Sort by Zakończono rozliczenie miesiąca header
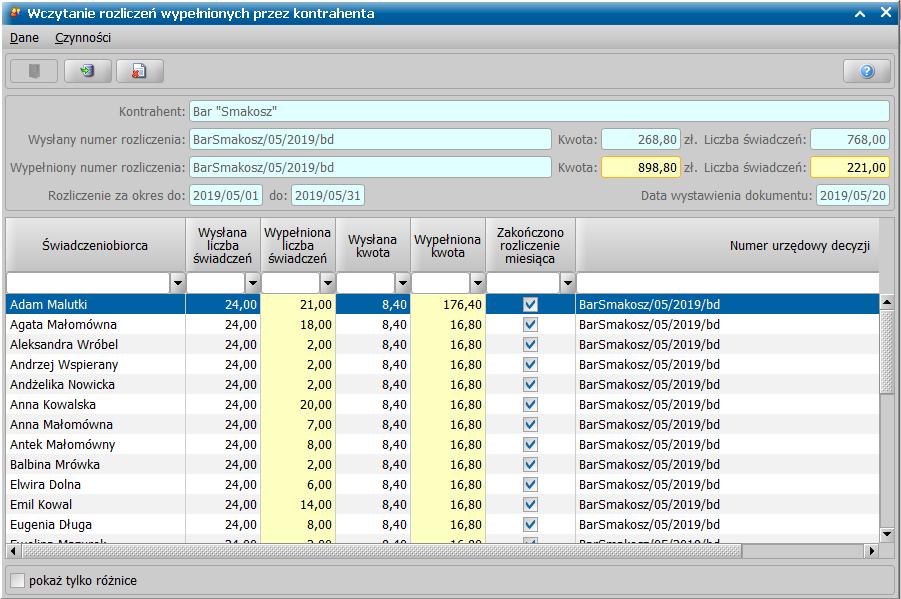The image size is (901, 599). [x=530, y=245]
